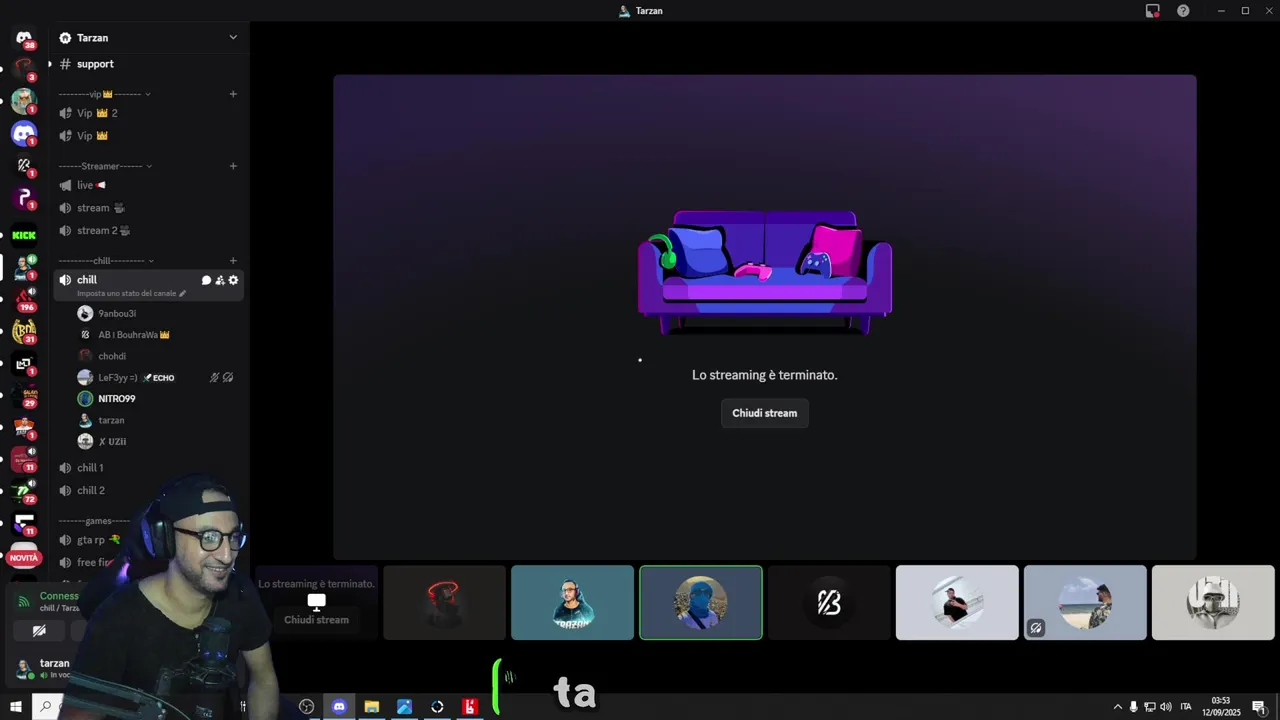
Task: Open the KICK server icon
Action: click(x=24, y=235)
